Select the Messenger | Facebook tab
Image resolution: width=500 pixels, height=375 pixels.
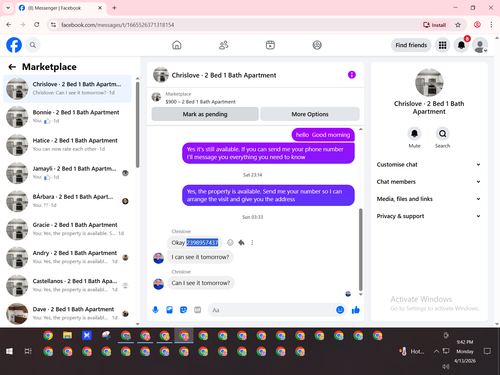[x=61, y=8]
